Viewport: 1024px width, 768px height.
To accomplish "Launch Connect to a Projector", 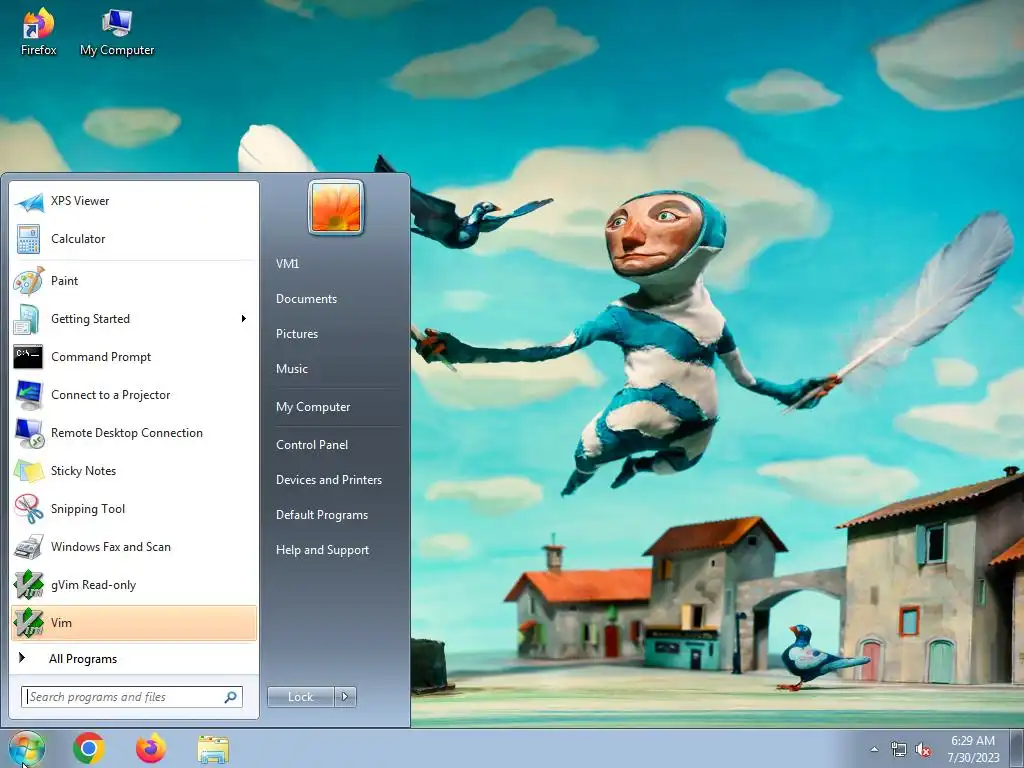I will 134,395.
